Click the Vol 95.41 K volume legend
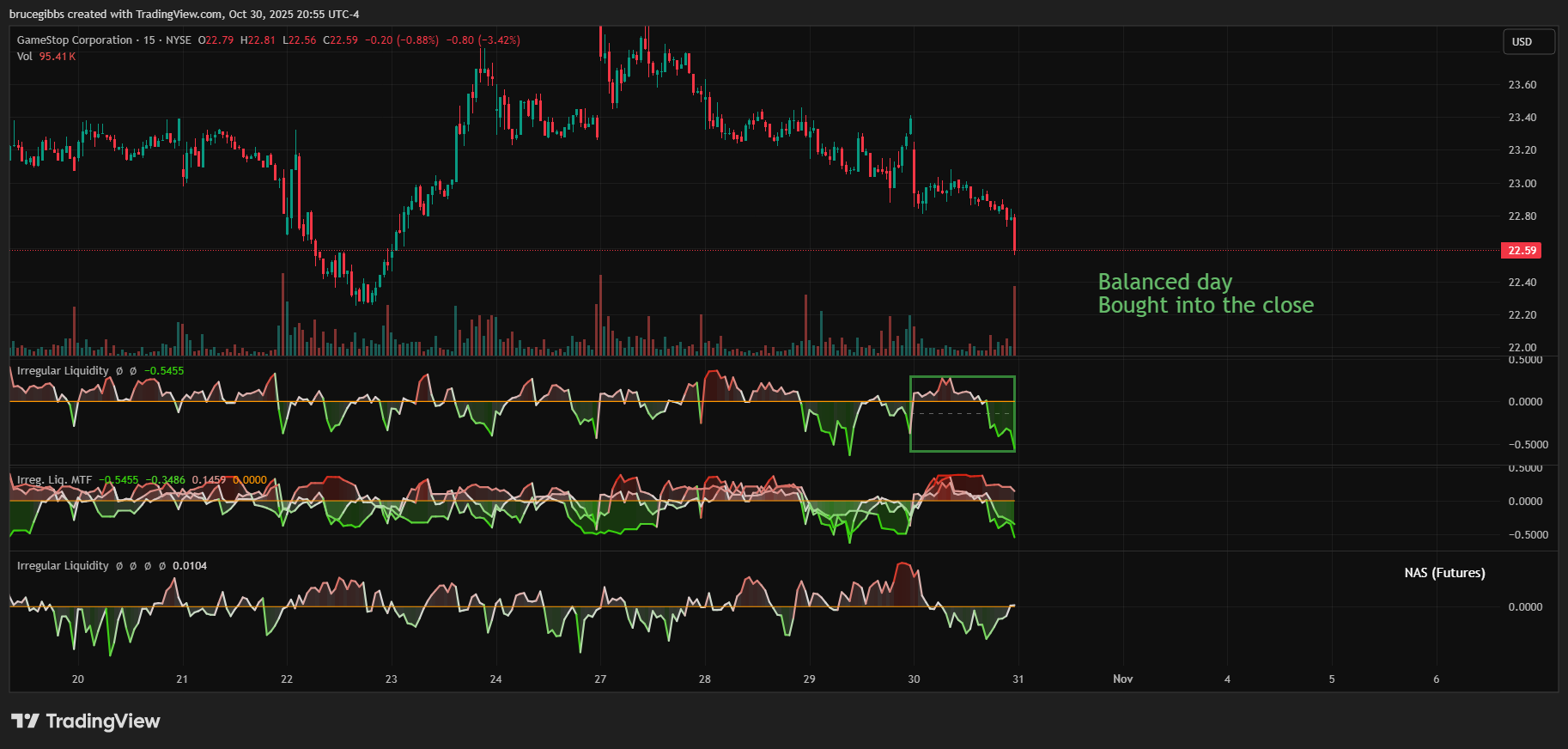 tap(46, 57)
